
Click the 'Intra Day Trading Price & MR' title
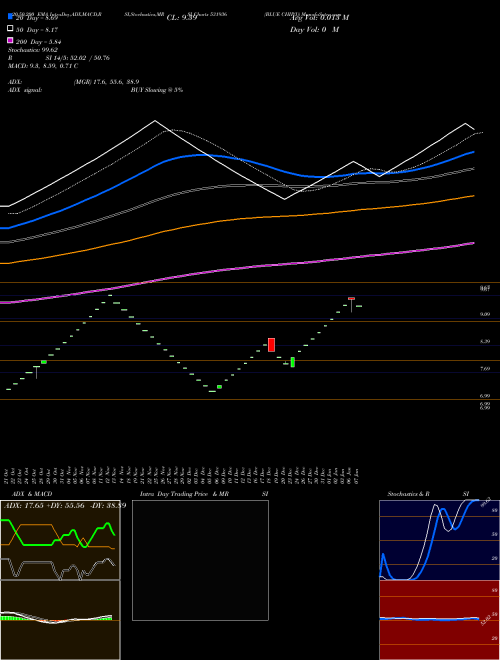point(184,494)
